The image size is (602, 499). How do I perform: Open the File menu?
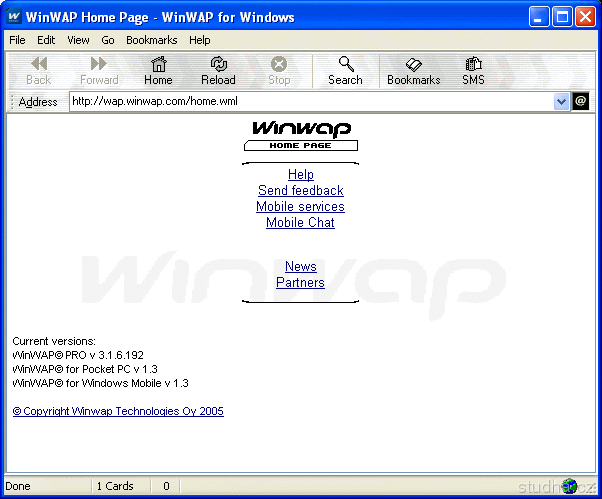pos(17,40)
